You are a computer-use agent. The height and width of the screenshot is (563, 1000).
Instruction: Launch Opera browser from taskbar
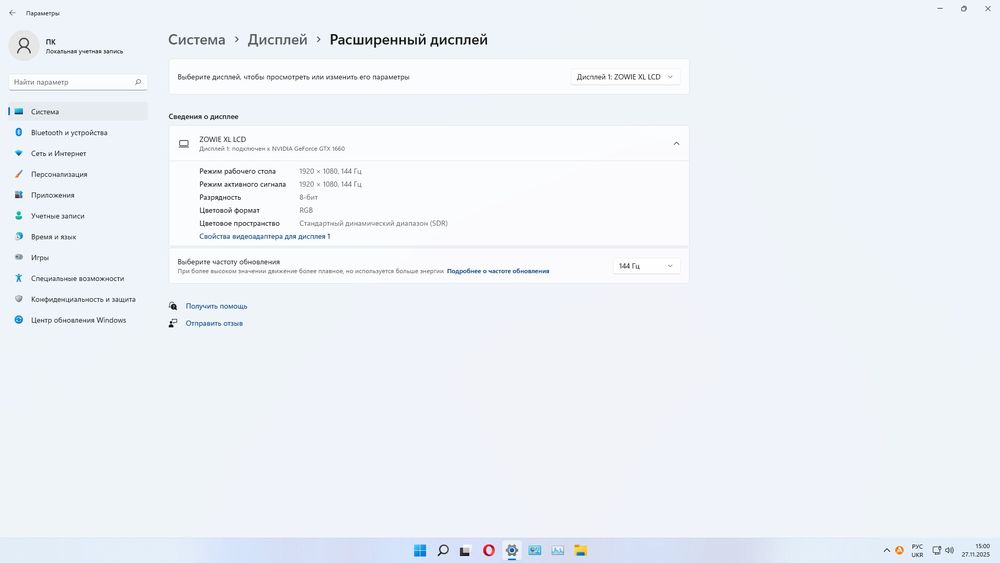coord(489,550)
